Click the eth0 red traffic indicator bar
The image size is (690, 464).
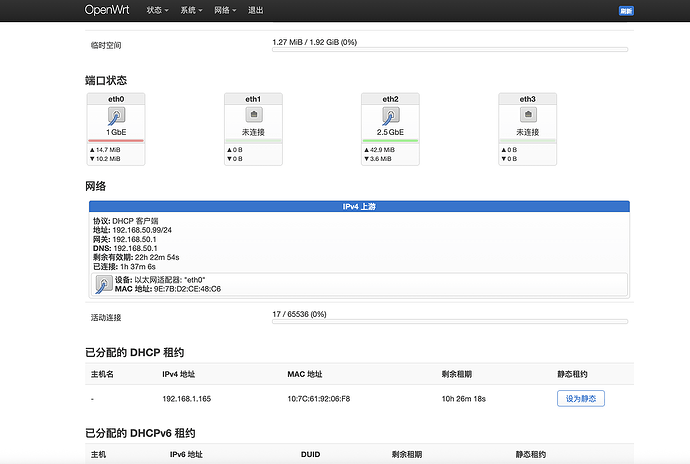[115, 141]
